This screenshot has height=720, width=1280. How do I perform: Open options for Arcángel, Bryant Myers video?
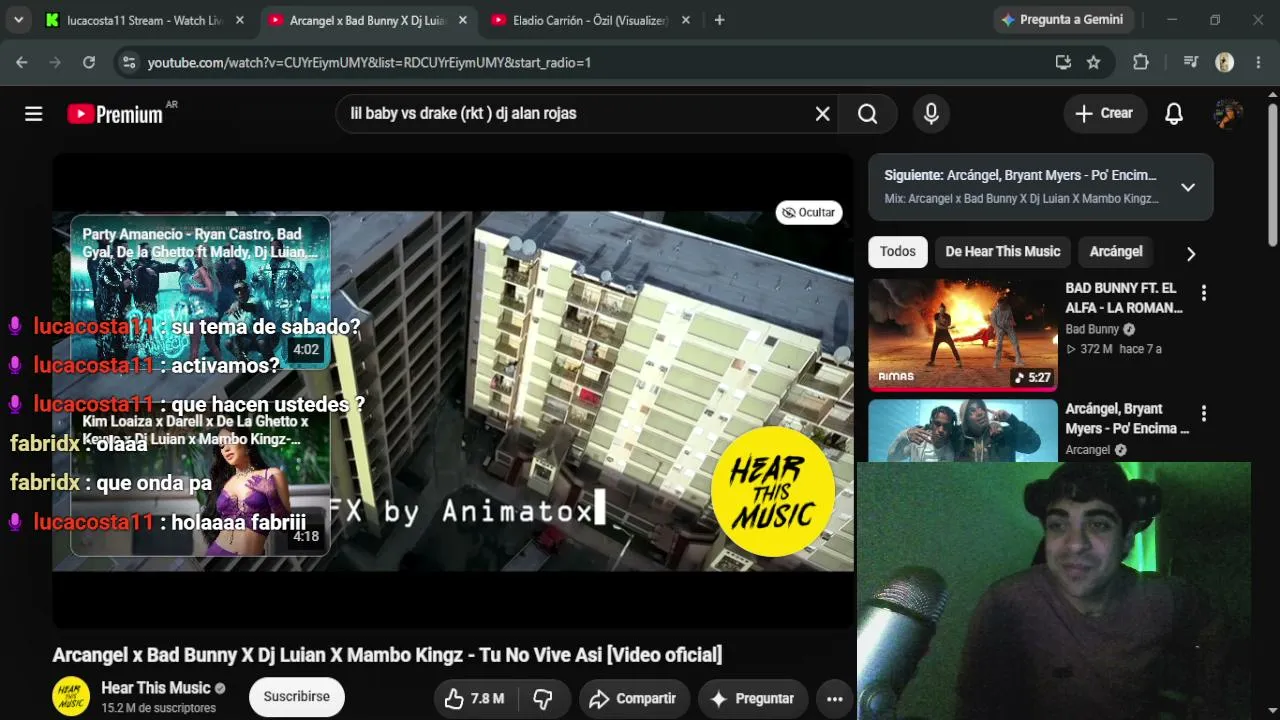[x=1204, y=413]
